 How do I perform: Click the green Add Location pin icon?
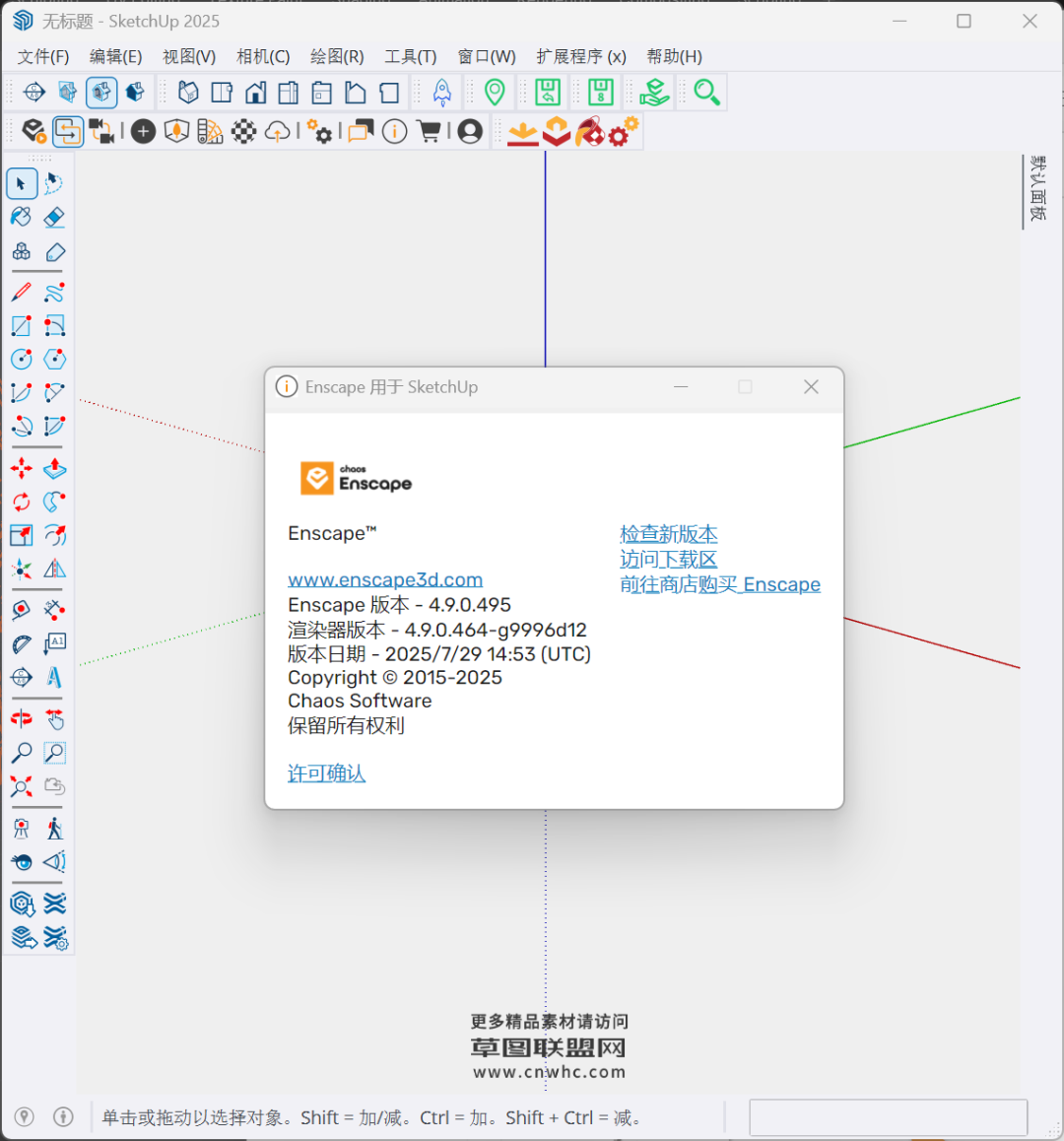(495, 93)
